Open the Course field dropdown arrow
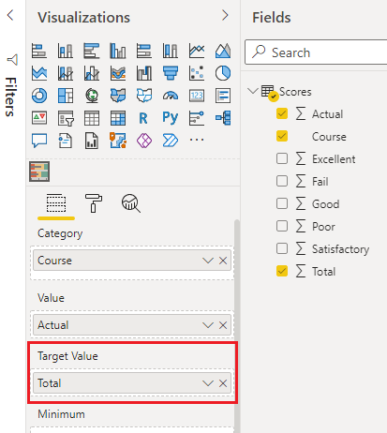 [x=208, y=260]
